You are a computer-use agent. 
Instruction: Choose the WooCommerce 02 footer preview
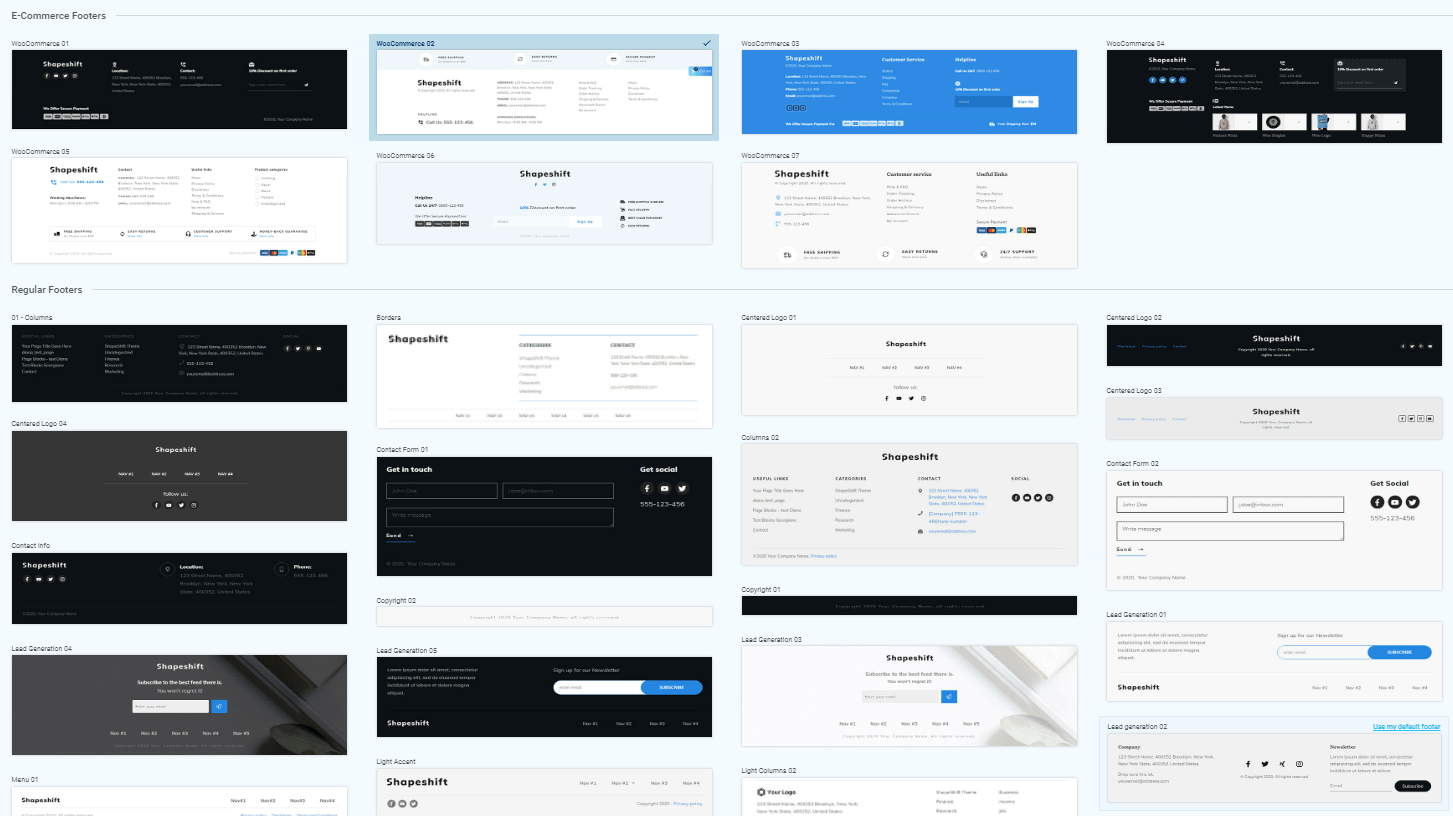pyautogui.click(x=544, y=92)
